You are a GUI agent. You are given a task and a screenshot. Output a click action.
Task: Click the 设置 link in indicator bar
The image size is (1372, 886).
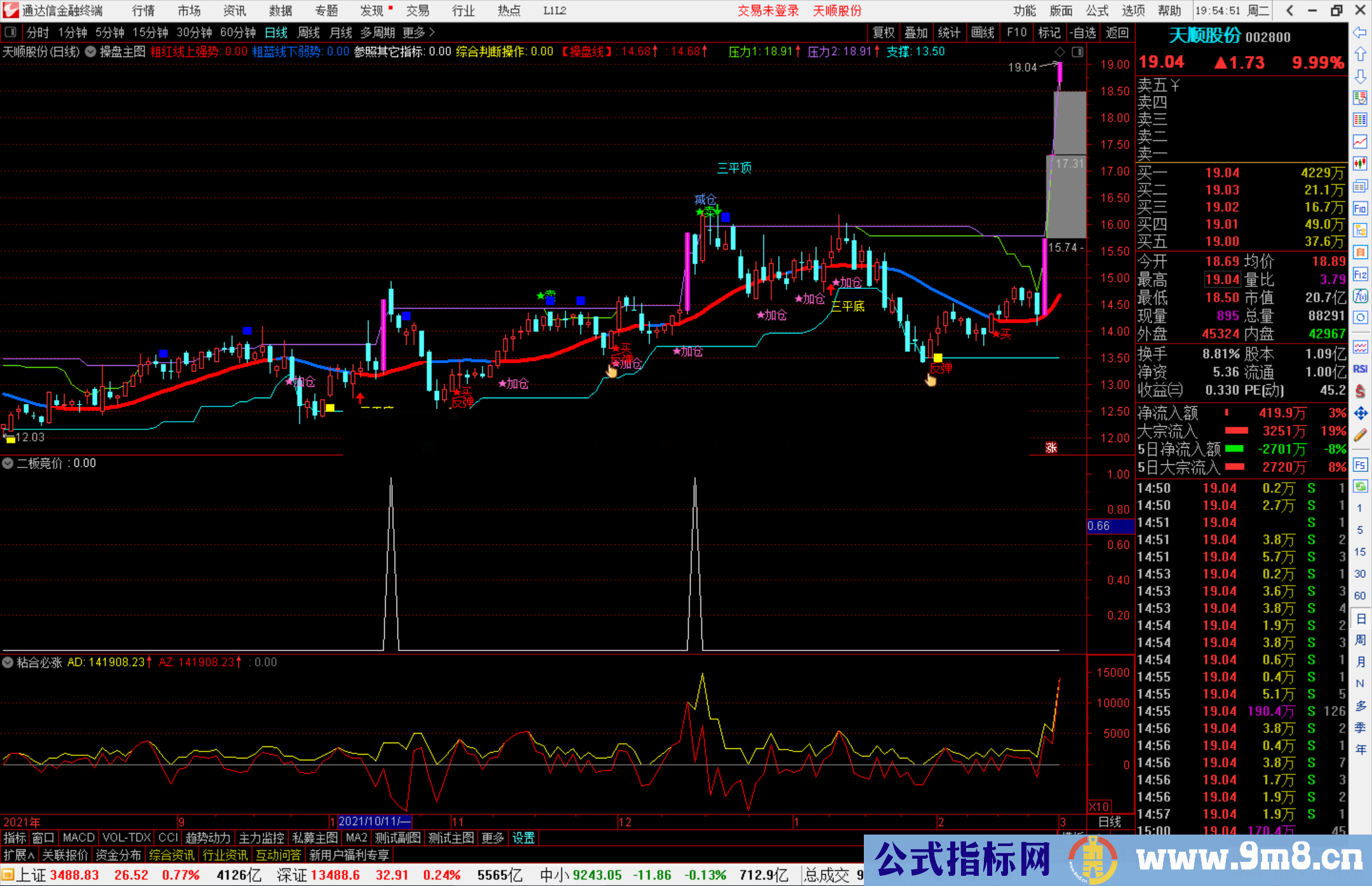[x=523, y=838]
